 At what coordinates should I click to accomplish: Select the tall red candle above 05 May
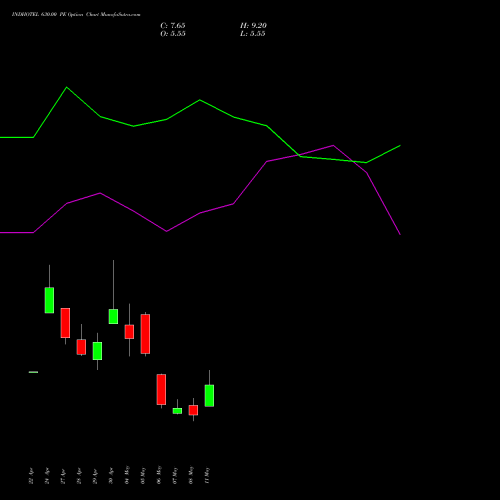pos(145,334)
